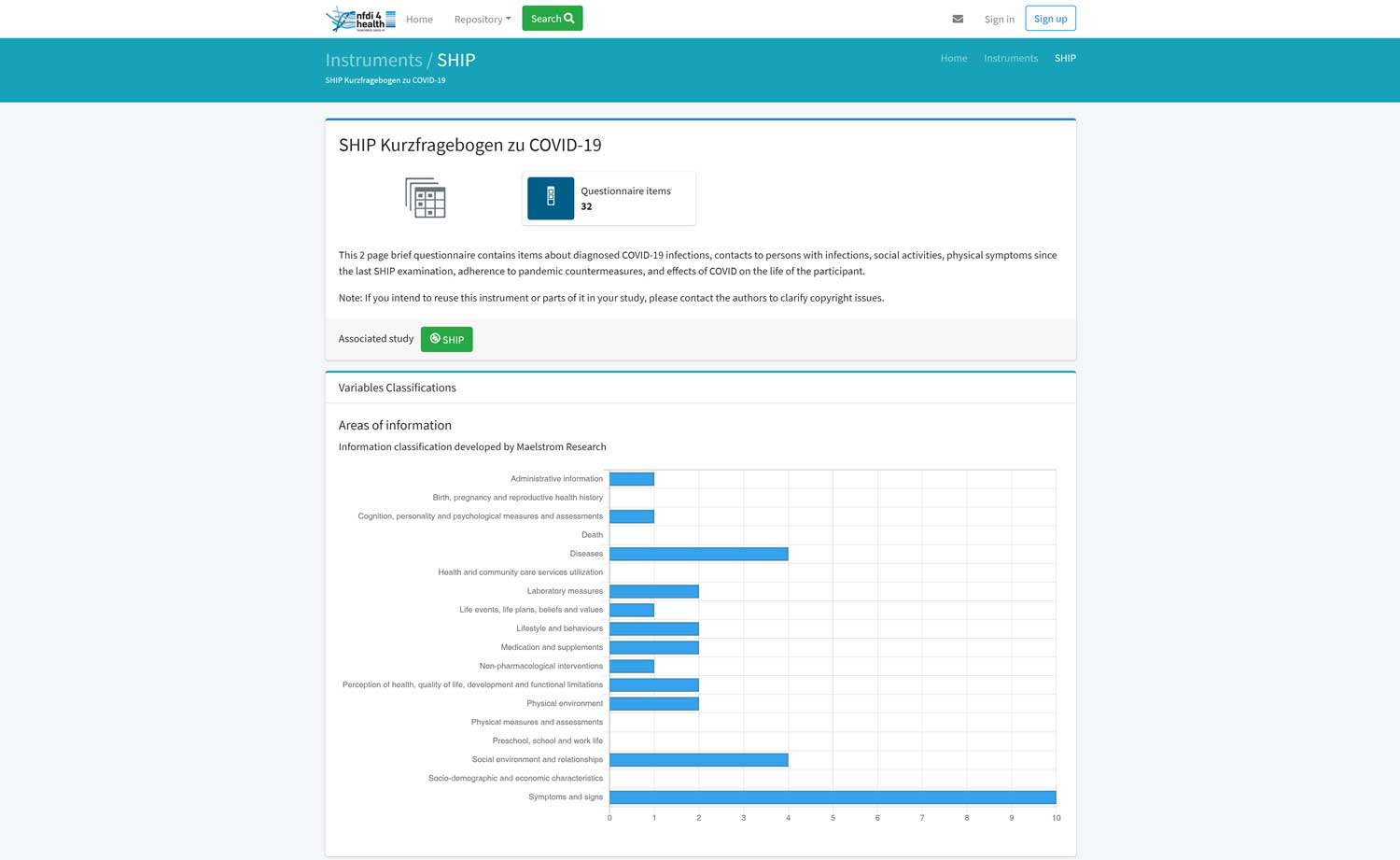Click the Areas of information heading
This screenshot has height=860, width=1400.
coord(395,425)
